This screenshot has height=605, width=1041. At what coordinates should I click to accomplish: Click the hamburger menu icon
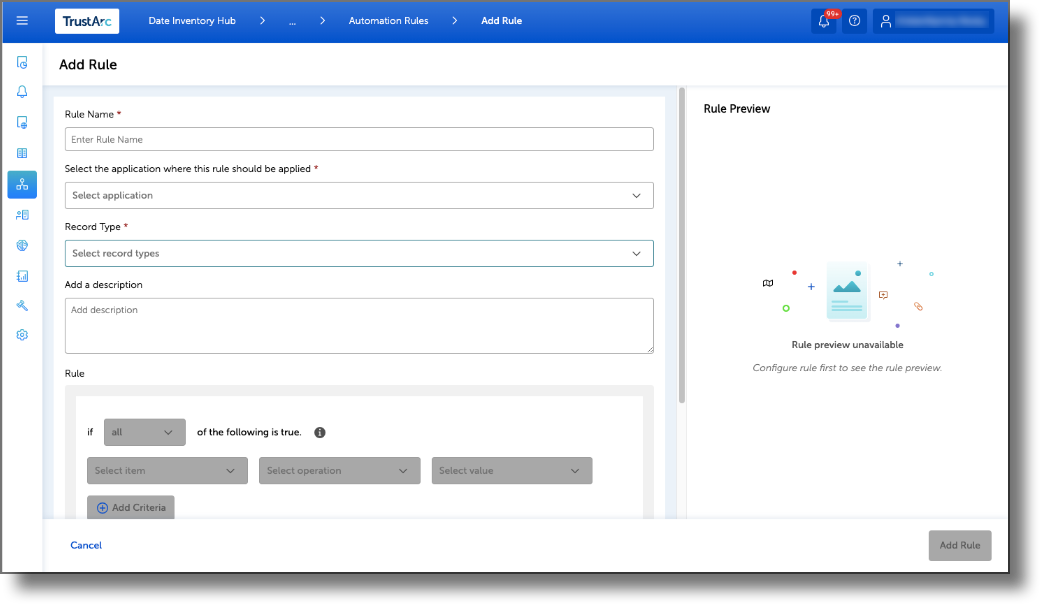(x=21, y=20)
